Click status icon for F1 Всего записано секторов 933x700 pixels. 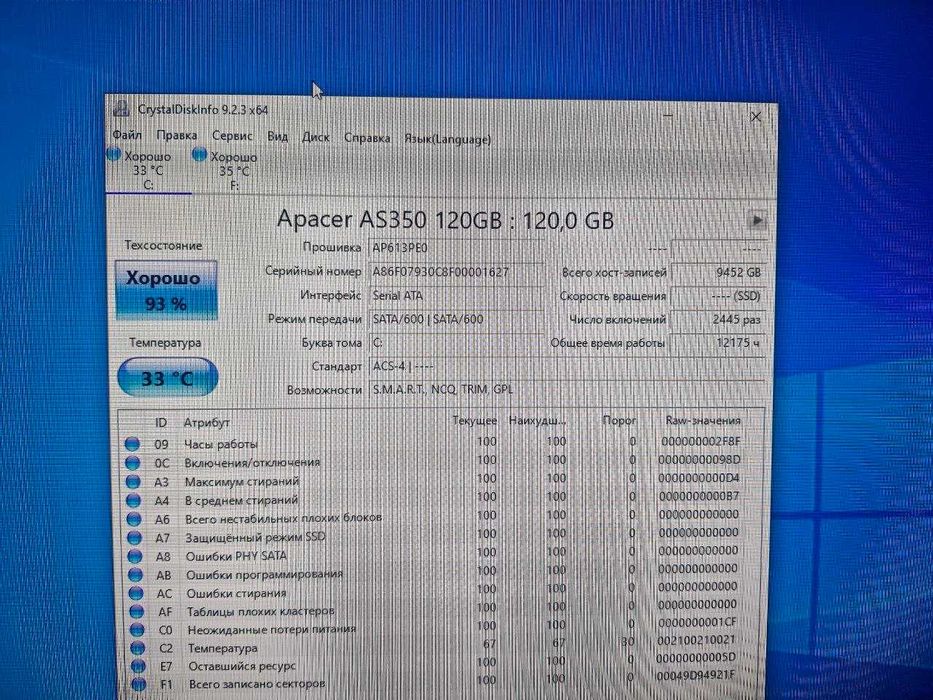[x=140, y=685]
